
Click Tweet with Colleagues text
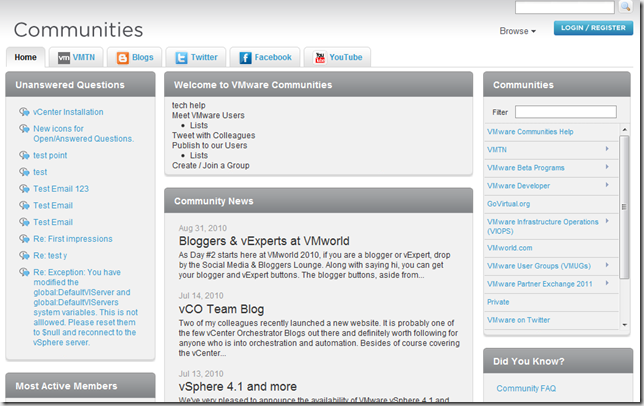coord(214,135)
